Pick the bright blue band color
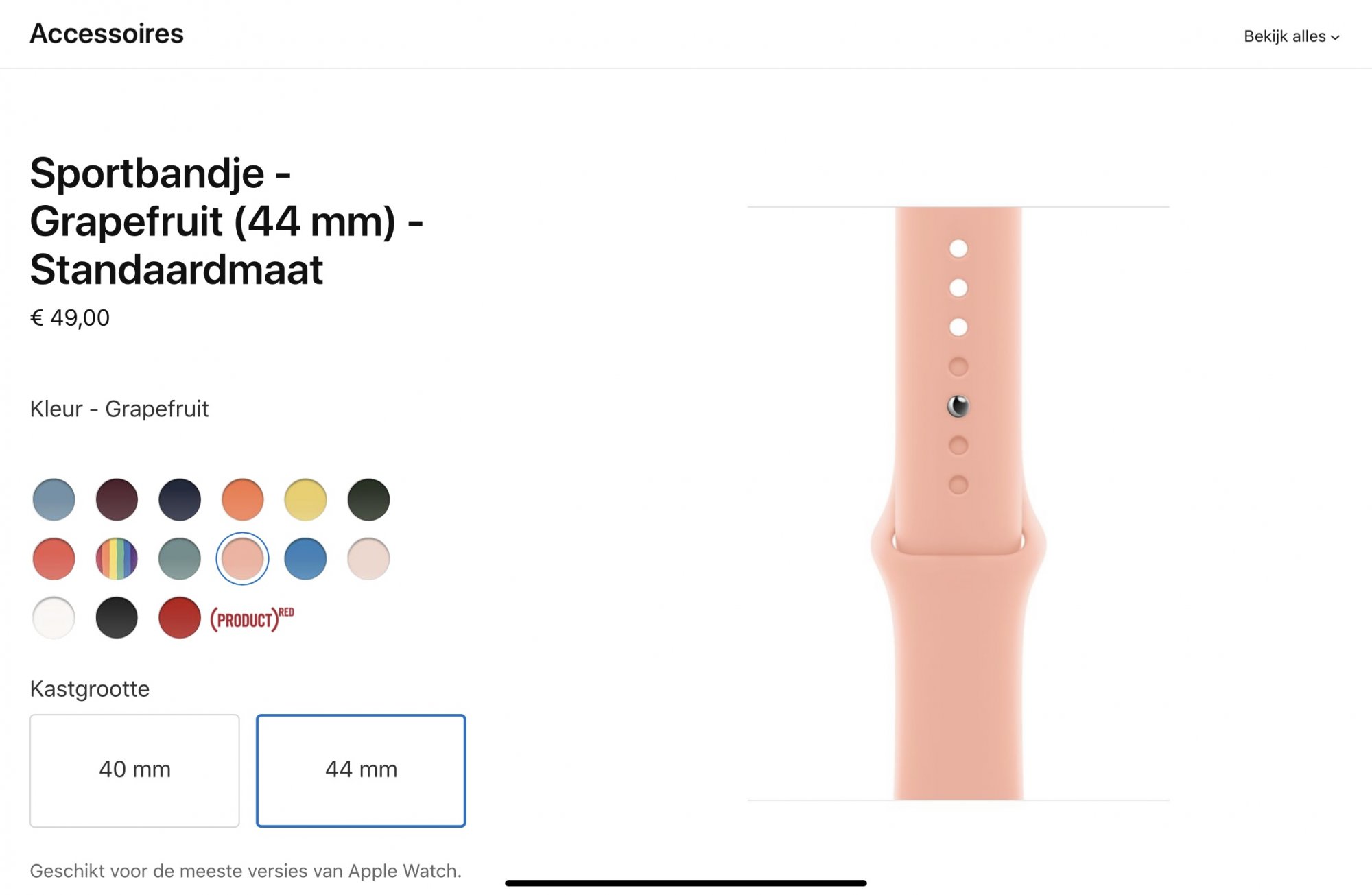Viewport: 1372px width, 895px height. pyautogui.click(x=305, y=558)
